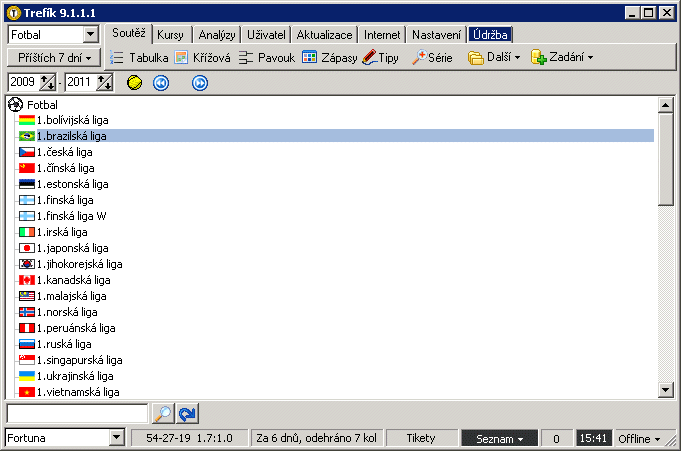Select 1.finská liga W
Screen dimensions: 681x451
point(72,216)
